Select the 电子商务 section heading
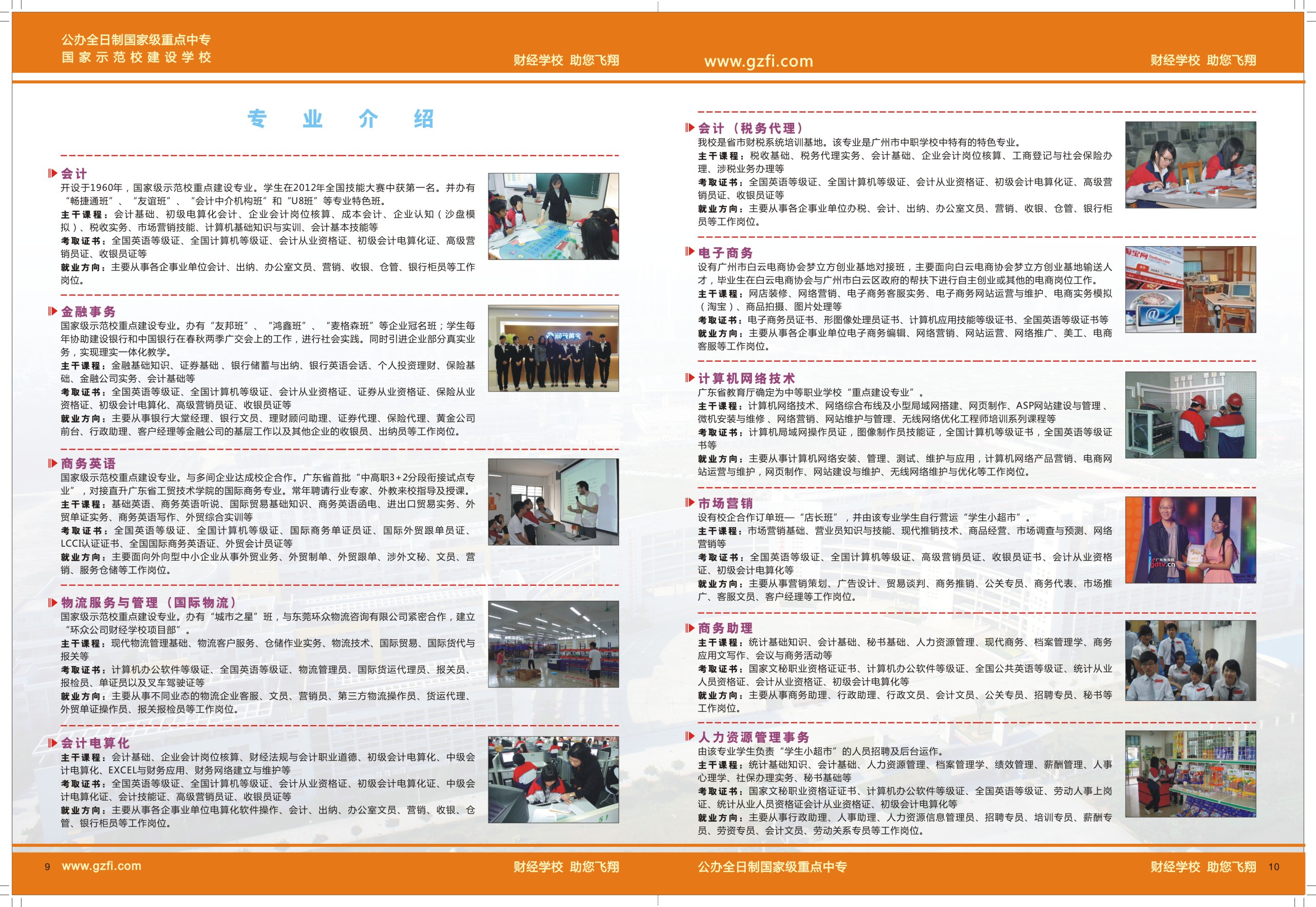 click(x=725, y=253)
